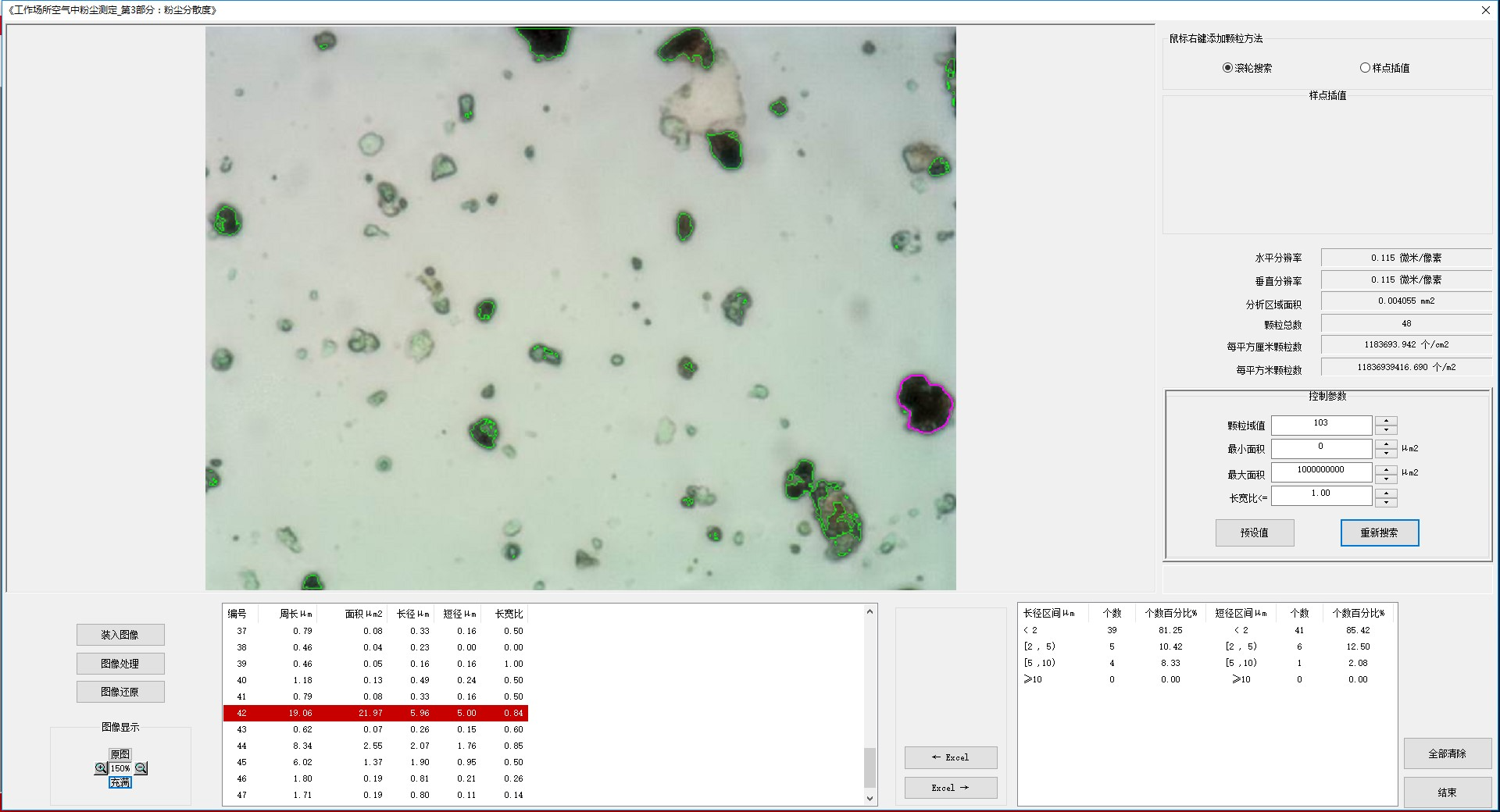
Task: Increase the 颗粒域值 threshold with up arrow
Action: [x=1386, y=421]
